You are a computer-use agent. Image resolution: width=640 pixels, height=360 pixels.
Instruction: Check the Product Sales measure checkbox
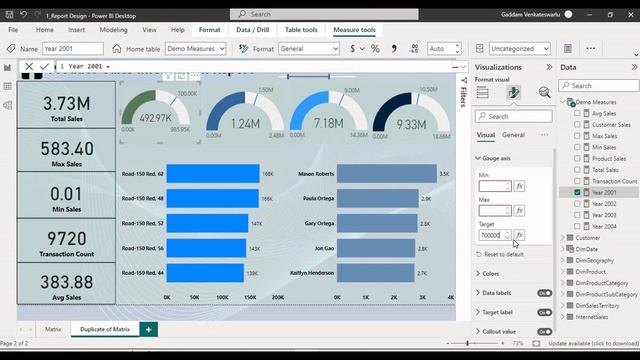pyautogui.click(x=577, y=158)
